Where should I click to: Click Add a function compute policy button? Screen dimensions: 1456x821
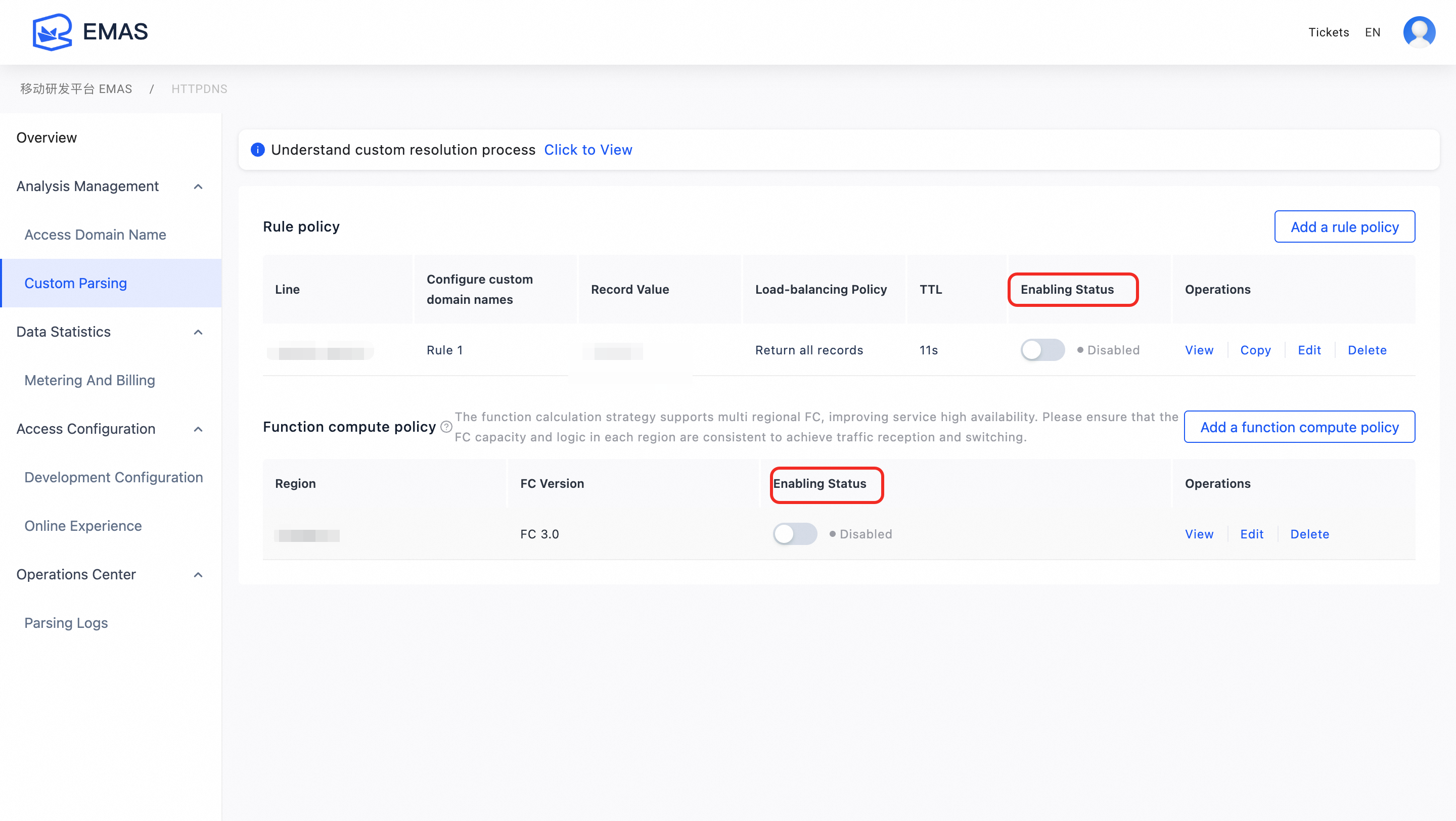click(x=1299, y=427)
